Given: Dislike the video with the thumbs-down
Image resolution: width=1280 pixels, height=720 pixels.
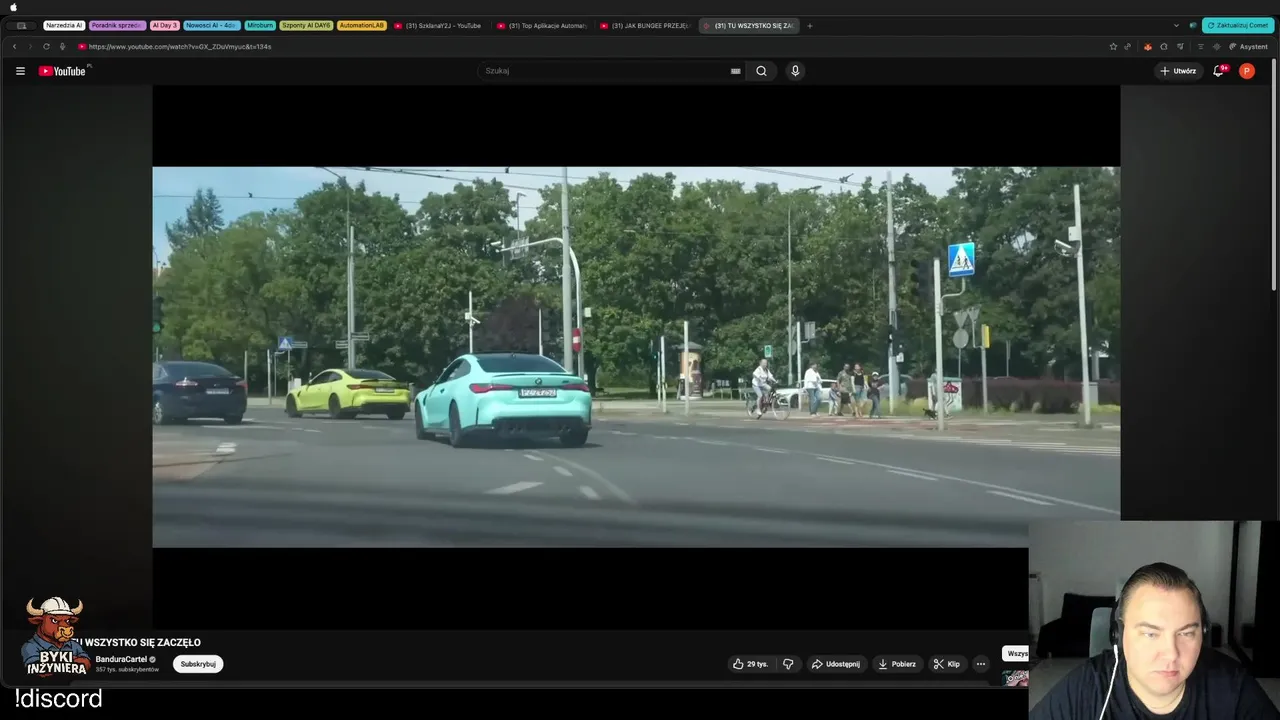Looking at the screenshot, I should 788,664.
